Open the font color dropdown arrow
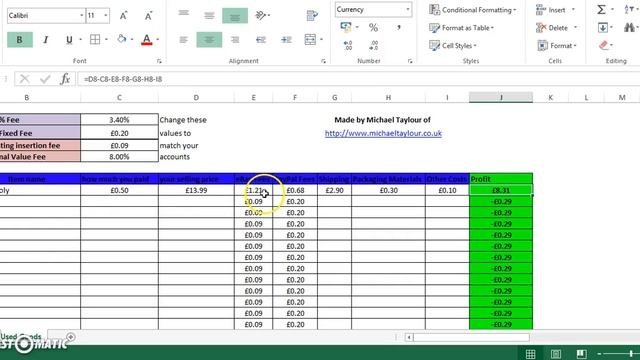Screen dimensions: 640x360 158,40
